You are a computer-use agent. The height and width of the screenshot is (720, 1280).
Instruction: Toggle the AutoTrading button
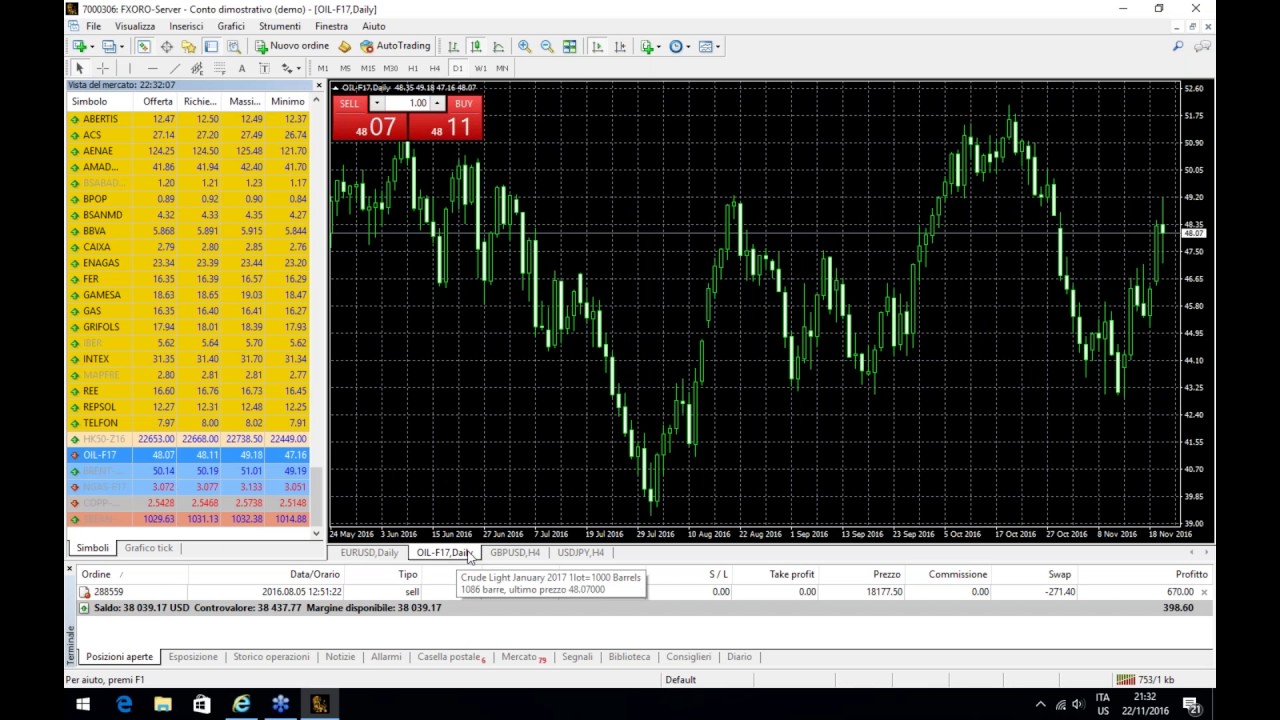coord(395,46)
